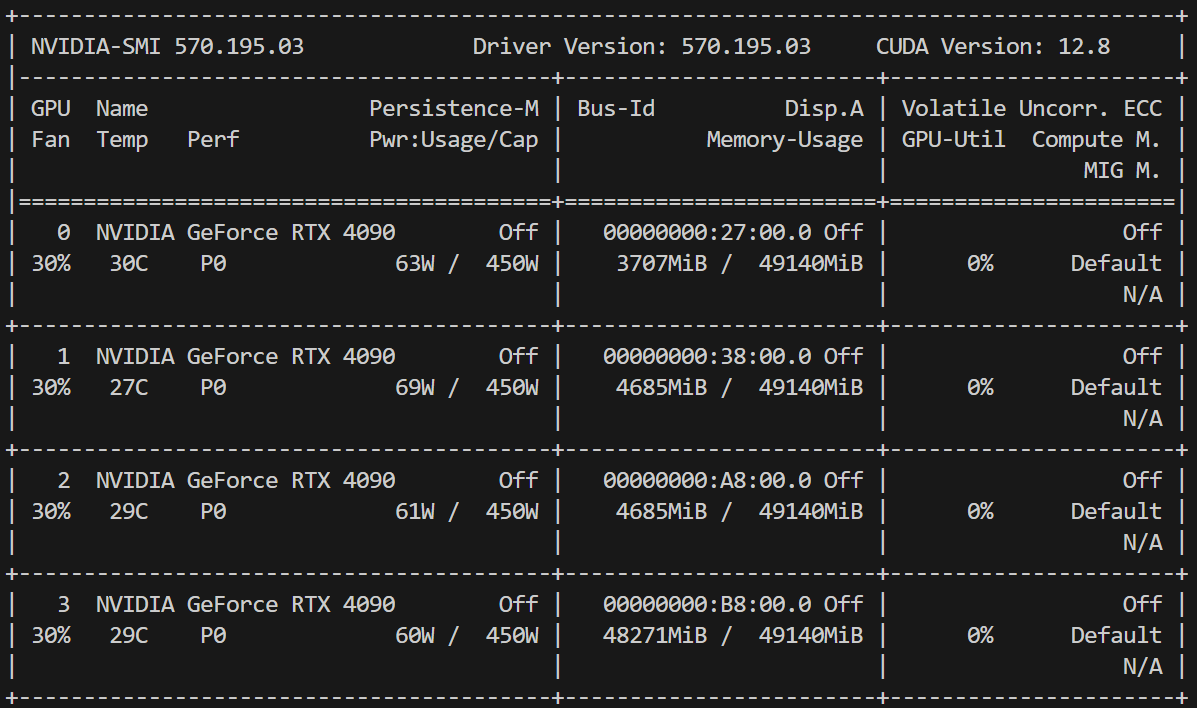Click the 'GPU-Util' column header
Viewport: 1197px width, 708px height.
click(953, 140)
